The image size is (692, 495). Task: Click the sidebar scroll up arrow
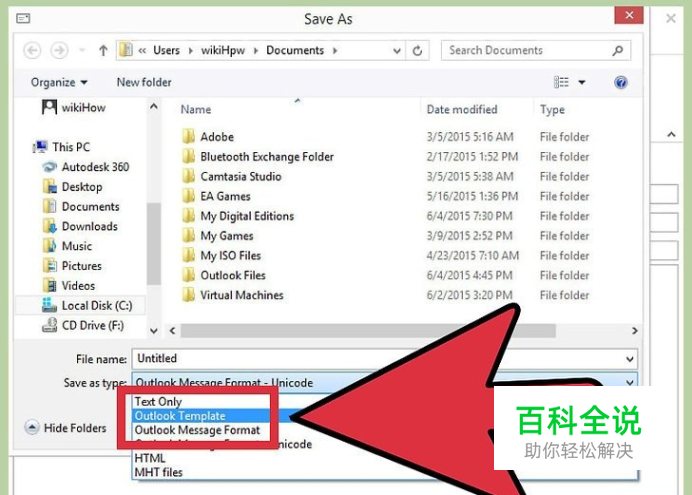(154, 106)
